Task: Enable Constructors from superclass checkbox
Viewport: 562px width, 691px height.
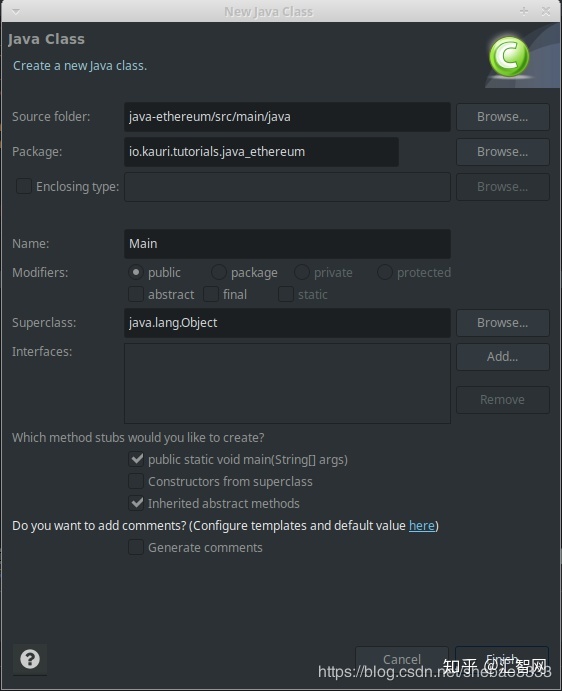Action: tap(136, 481)
